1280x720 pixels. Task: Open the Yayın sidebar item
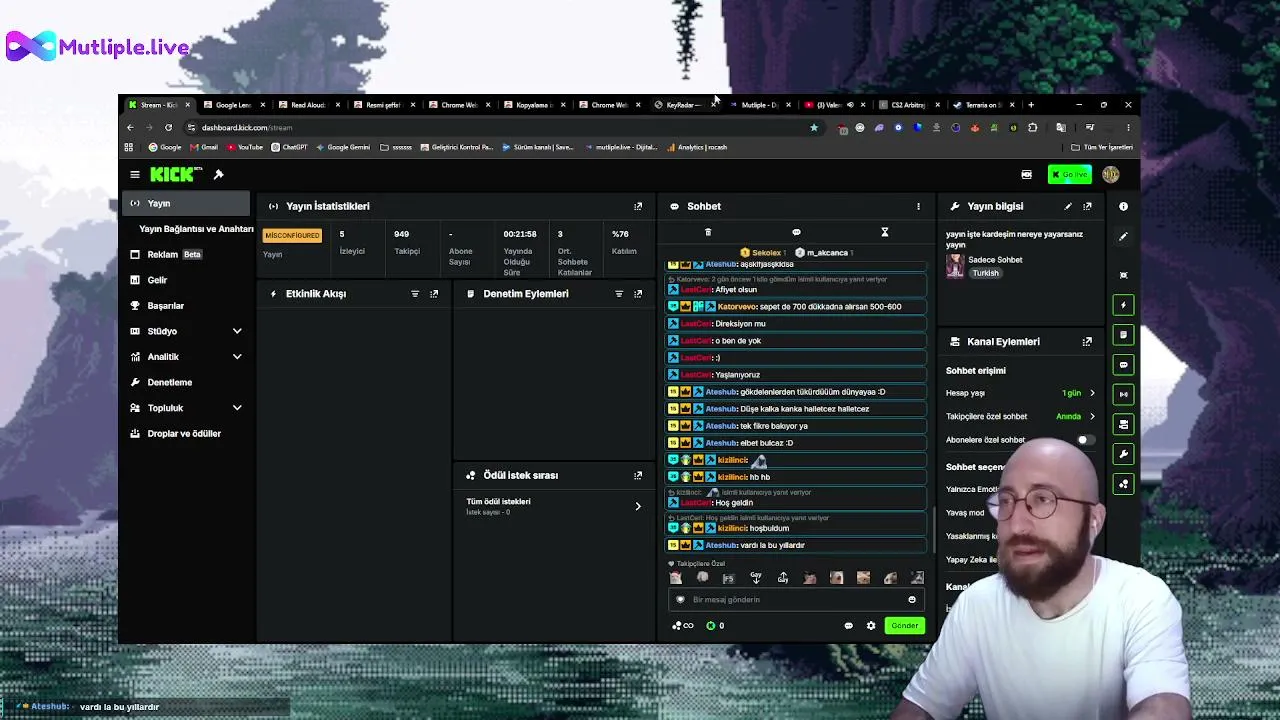pyautogui.click(x=188, y=203)
